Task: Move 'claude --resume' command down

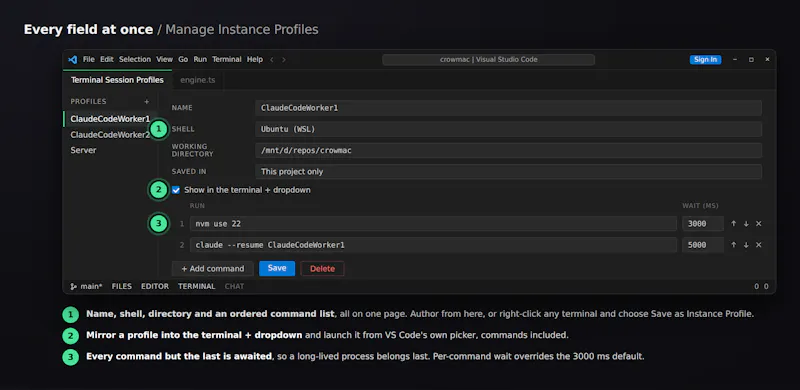Action: (746, 245)
